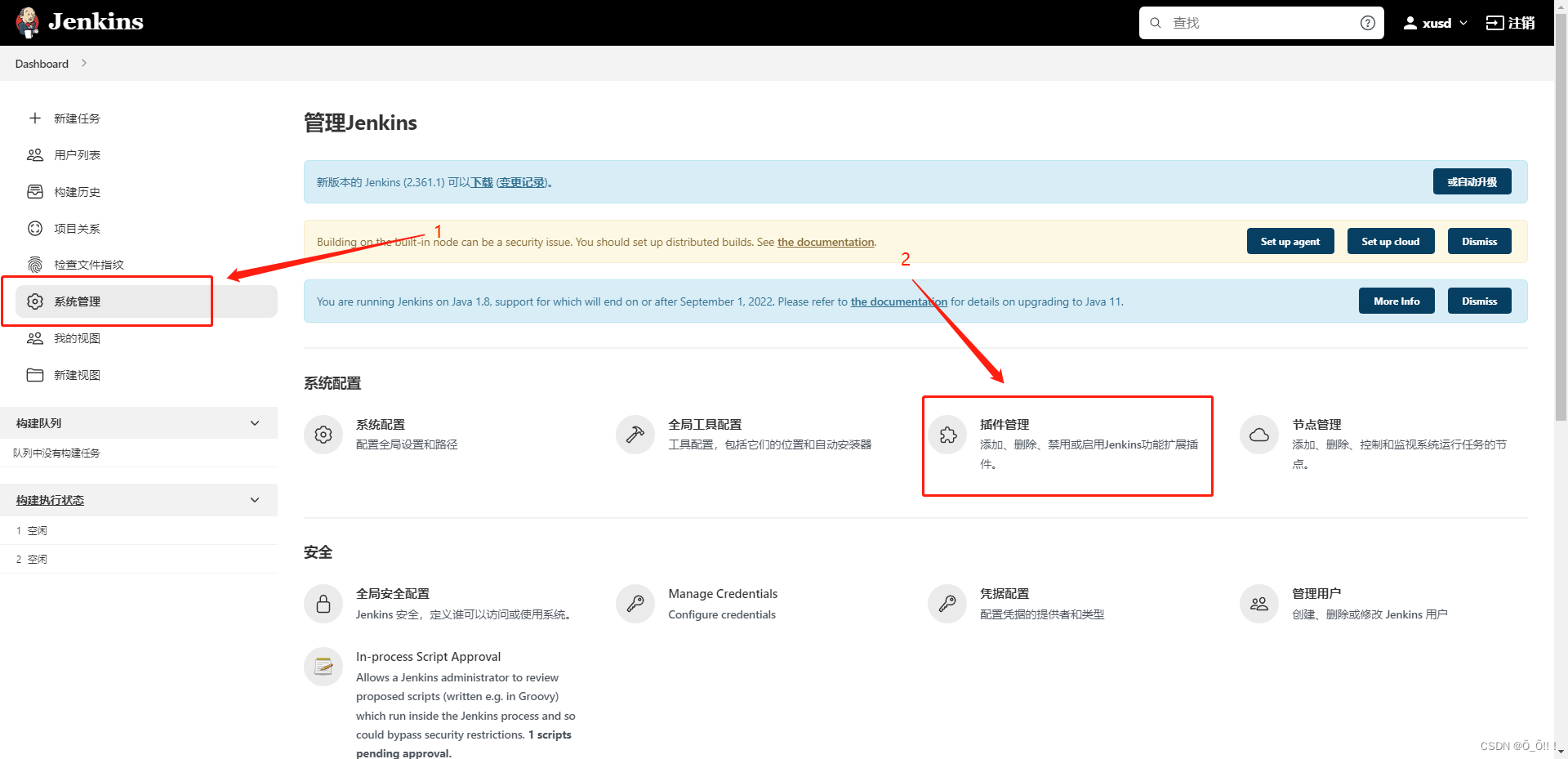Click the xusd username link
1568x759 pixels.
coord(1437,23)
